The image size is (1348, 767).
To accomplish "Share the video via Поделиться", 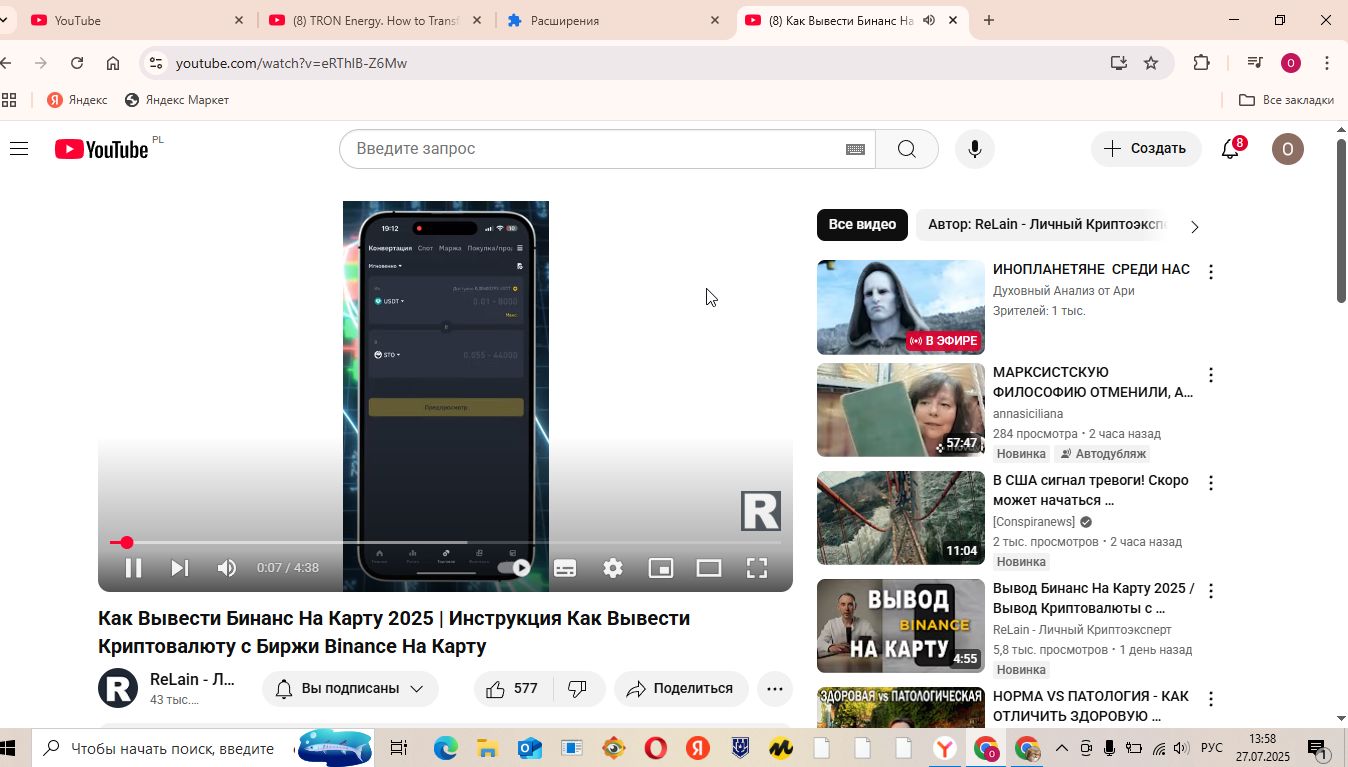I will tap(681, 688).
